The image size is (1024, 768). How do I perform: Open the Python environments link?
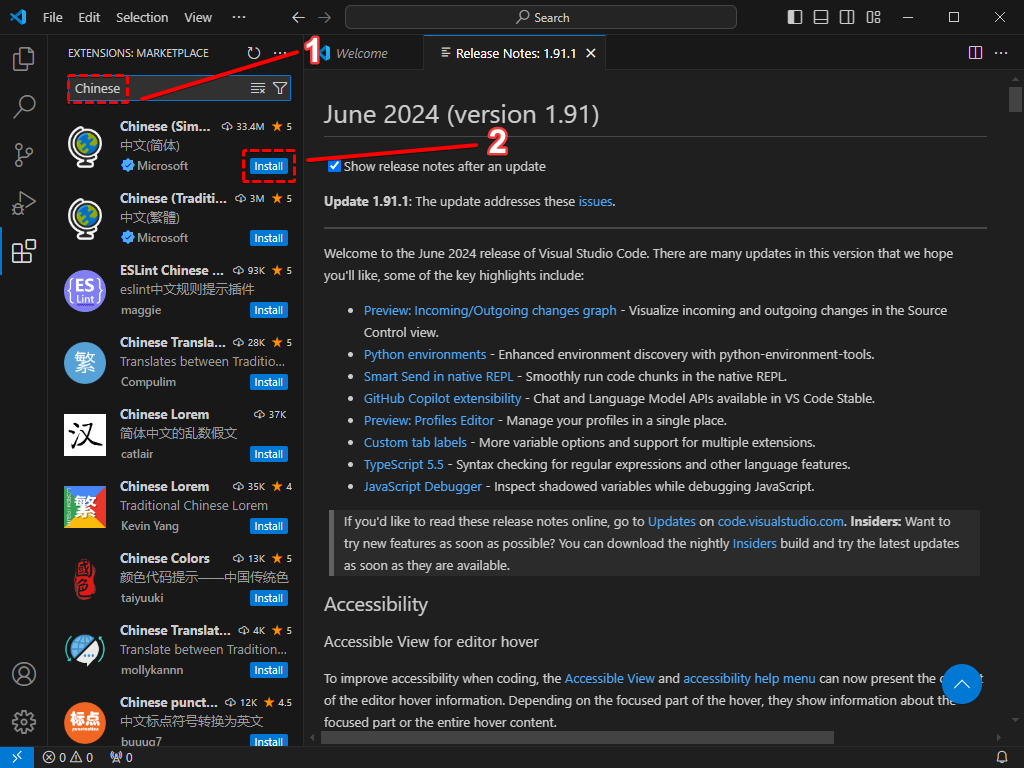click(x=425, y=354)
